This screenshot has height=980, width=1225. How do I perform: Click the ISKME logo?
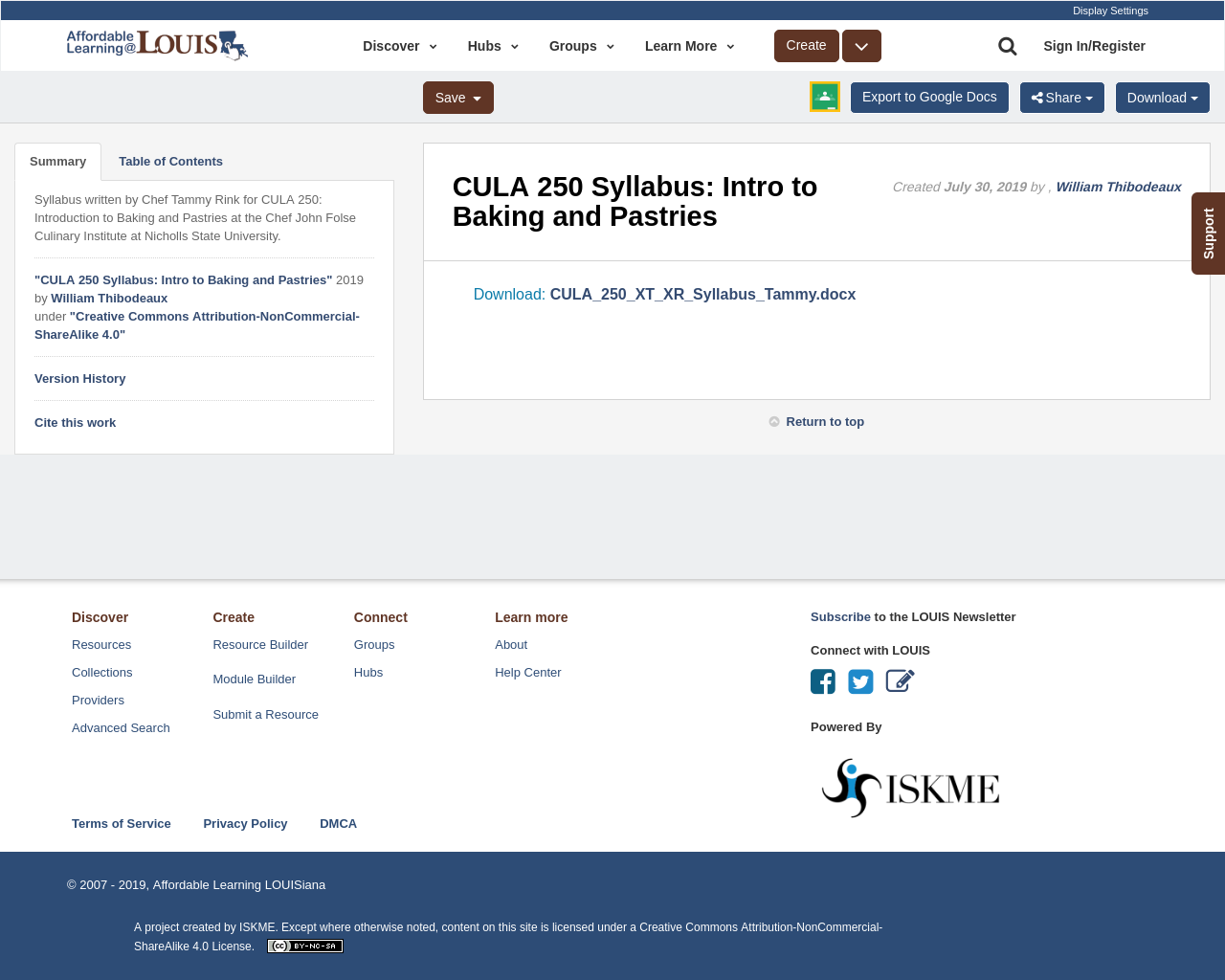click(910, 788)
